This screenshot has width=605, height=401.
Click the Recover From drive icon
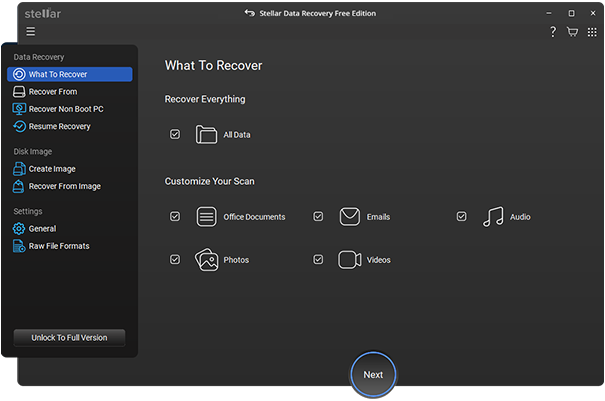coord(19,92)
